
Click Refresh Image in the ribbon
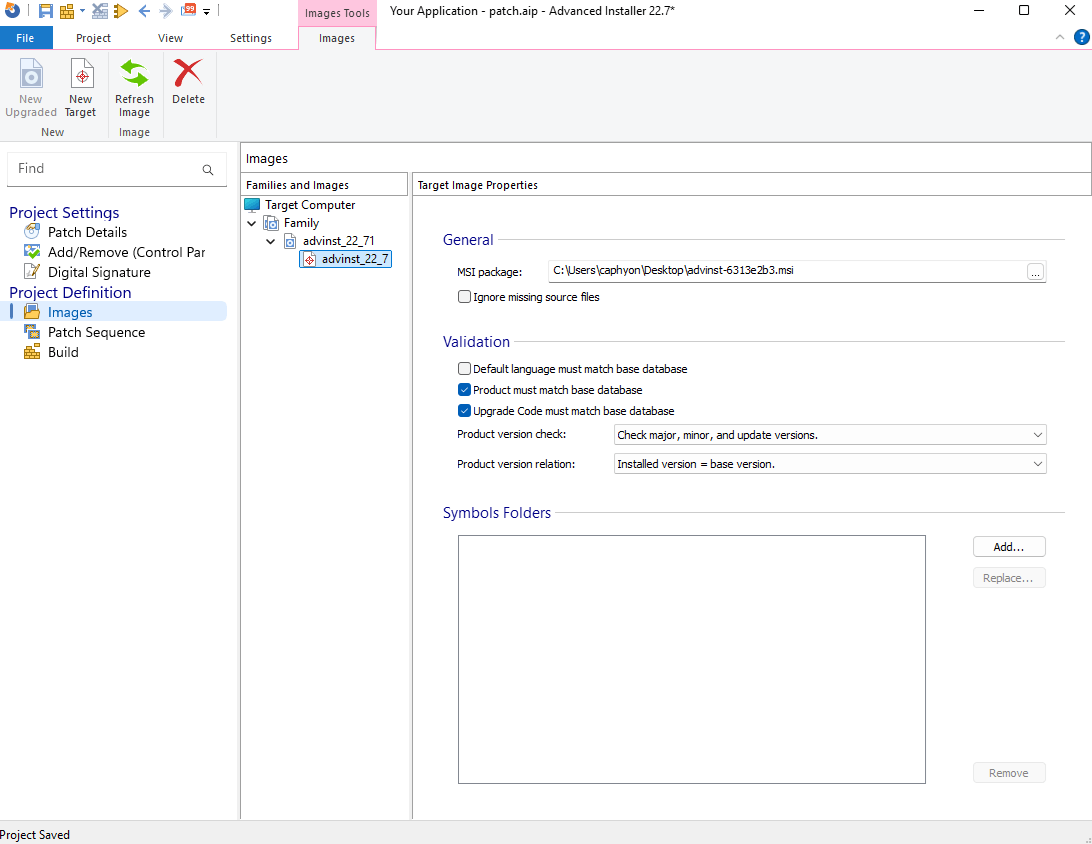pos(134,88)
